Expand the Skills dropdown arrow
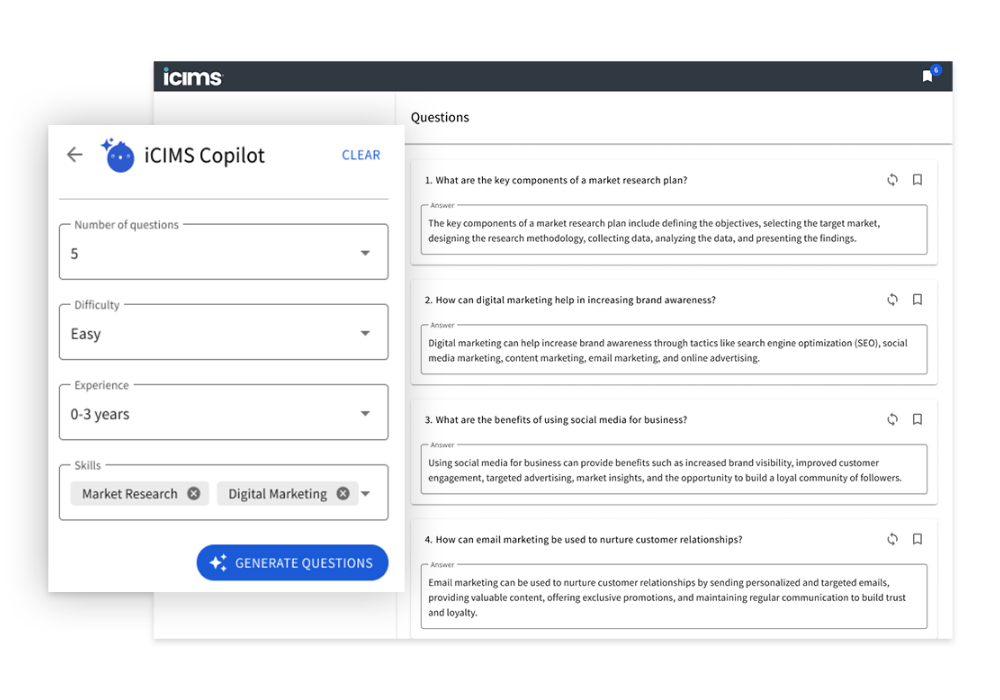Screen dimensions: 1000x700 tap(366, 494)
